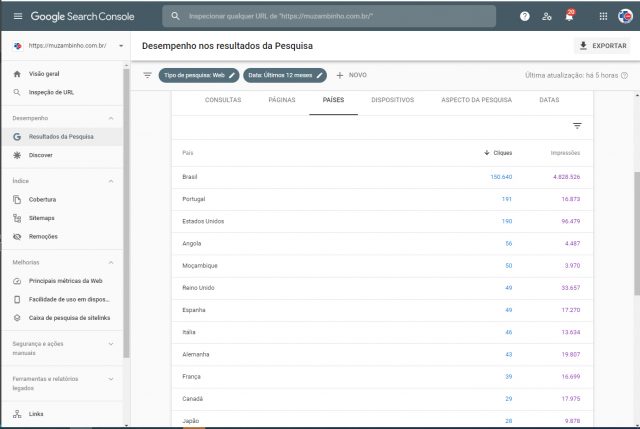The height and width of the screenshot is (429, 640).
Task: Edit the Data: Últimos 12 meses chip
Action: [285, 75]
